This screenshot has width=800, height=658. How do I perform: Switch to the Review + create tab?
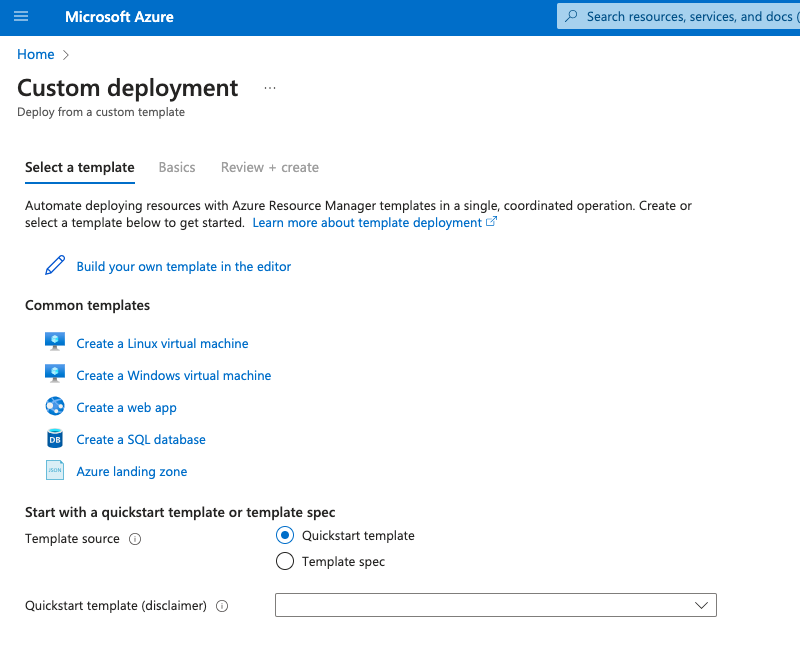pos(270,167)
